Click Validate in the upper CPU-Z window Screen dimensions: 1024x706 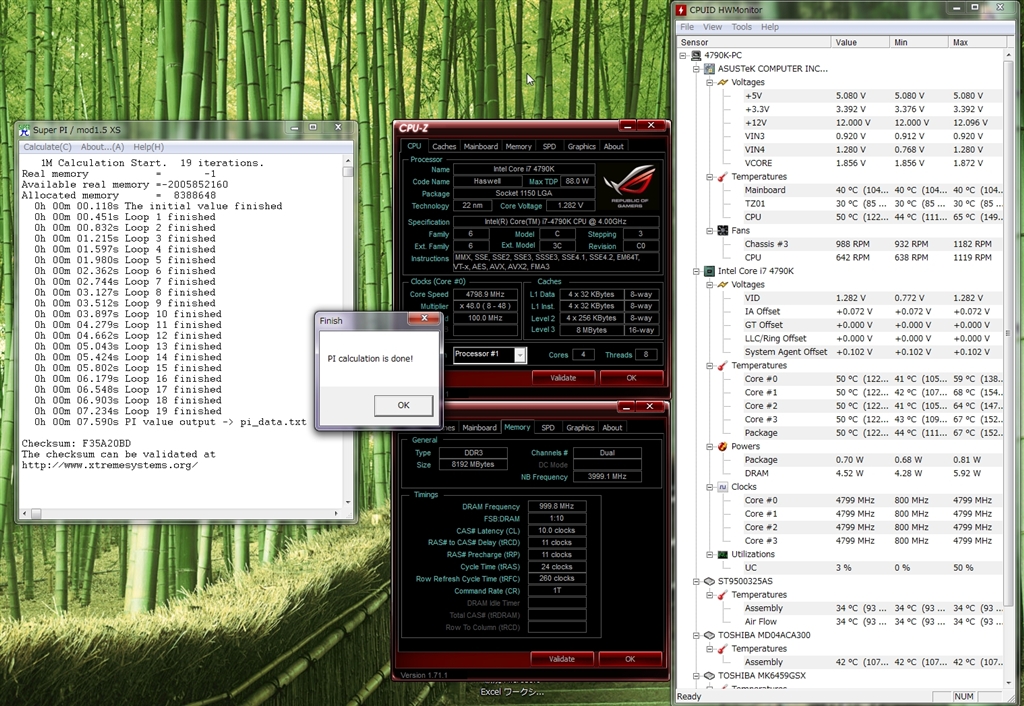tap(562, 378)
